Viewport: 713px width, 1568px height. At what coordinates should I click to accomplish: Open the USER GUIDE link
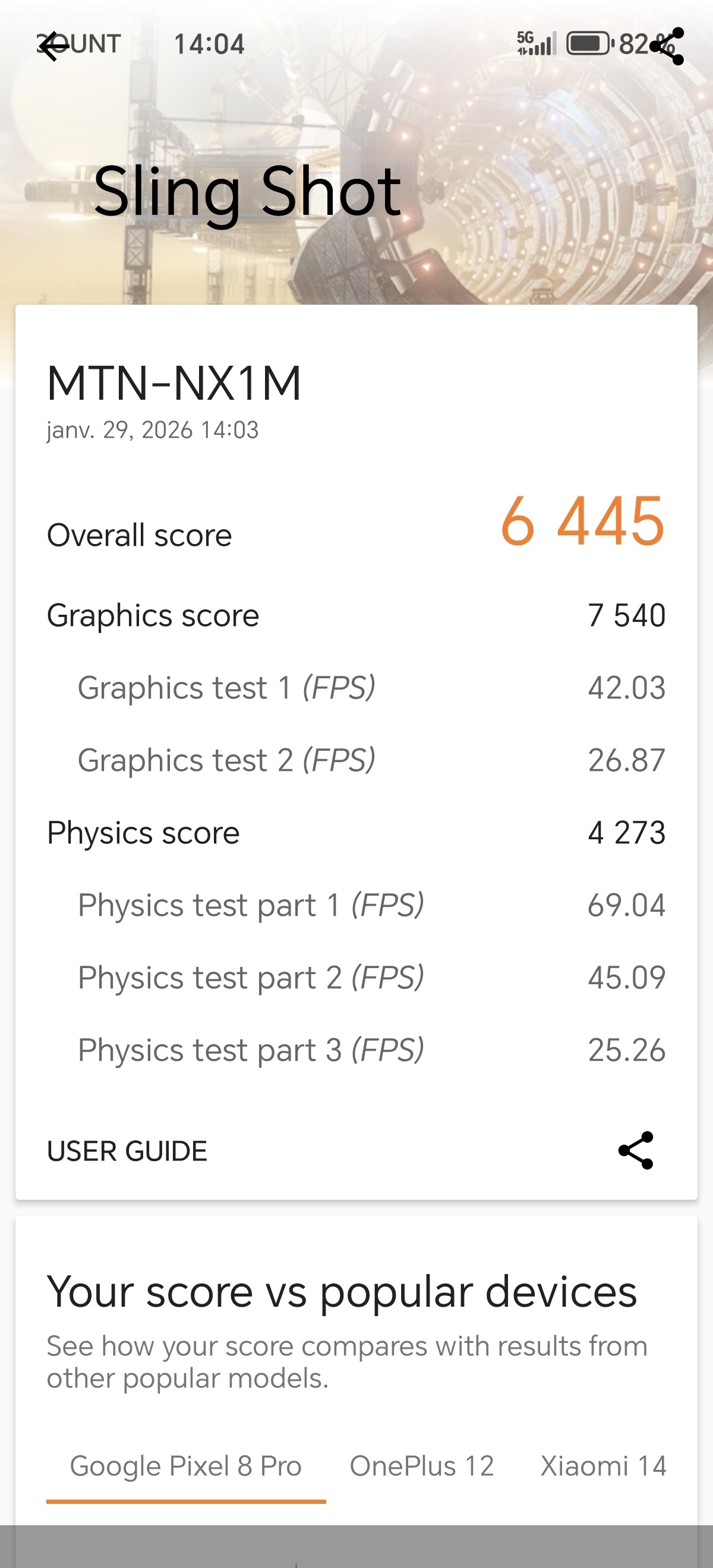127,1151
